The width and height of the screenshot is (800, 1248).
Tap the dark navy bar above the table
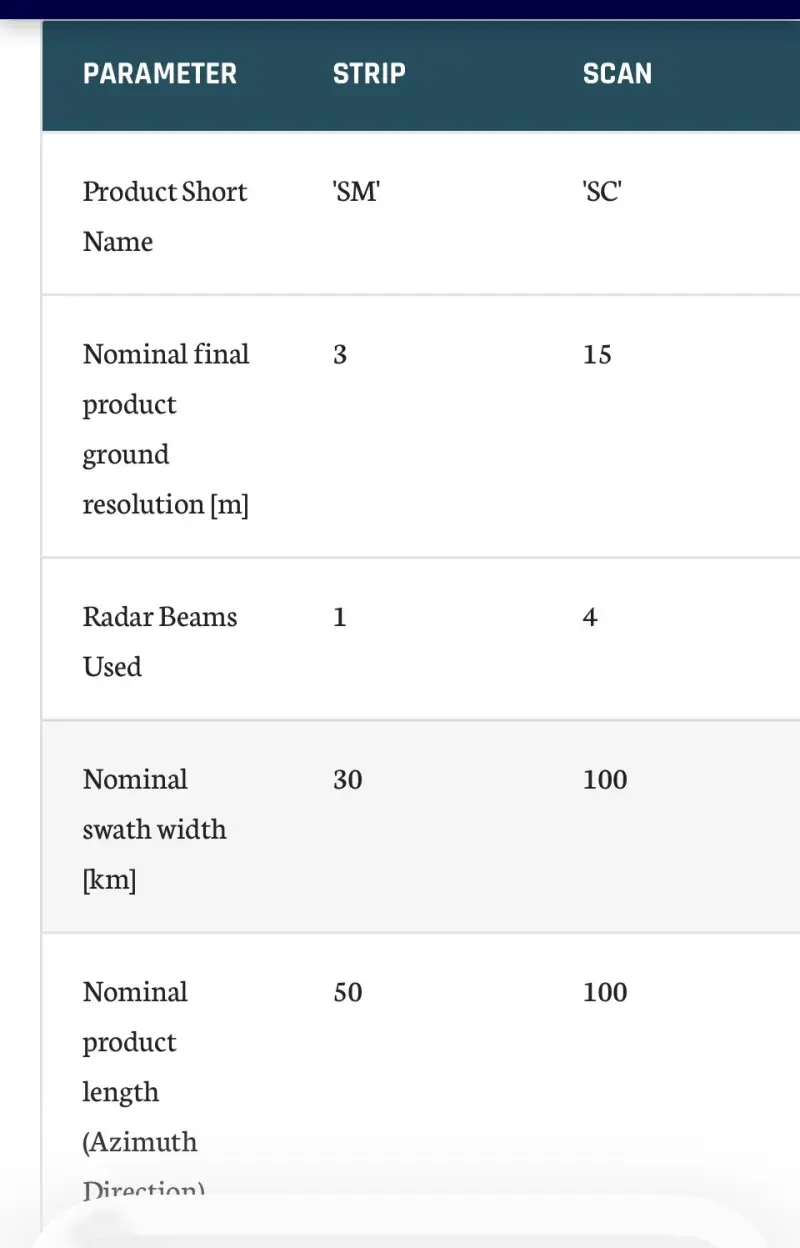400,9
